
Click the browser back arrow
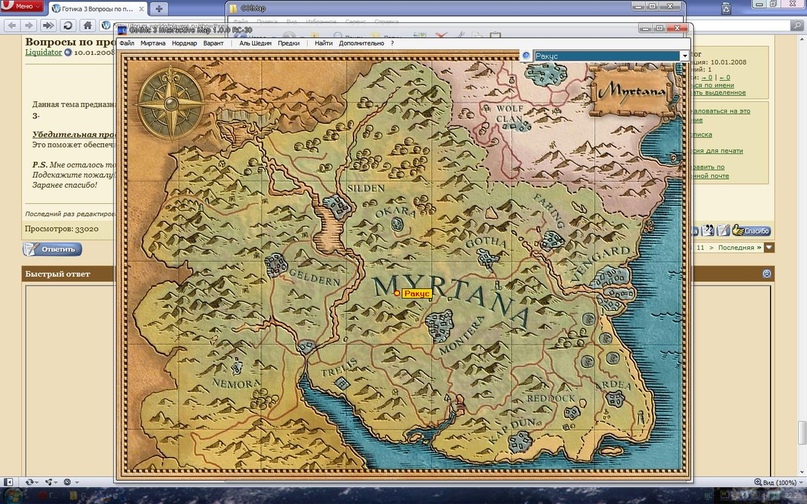click(x=10, y=25)
